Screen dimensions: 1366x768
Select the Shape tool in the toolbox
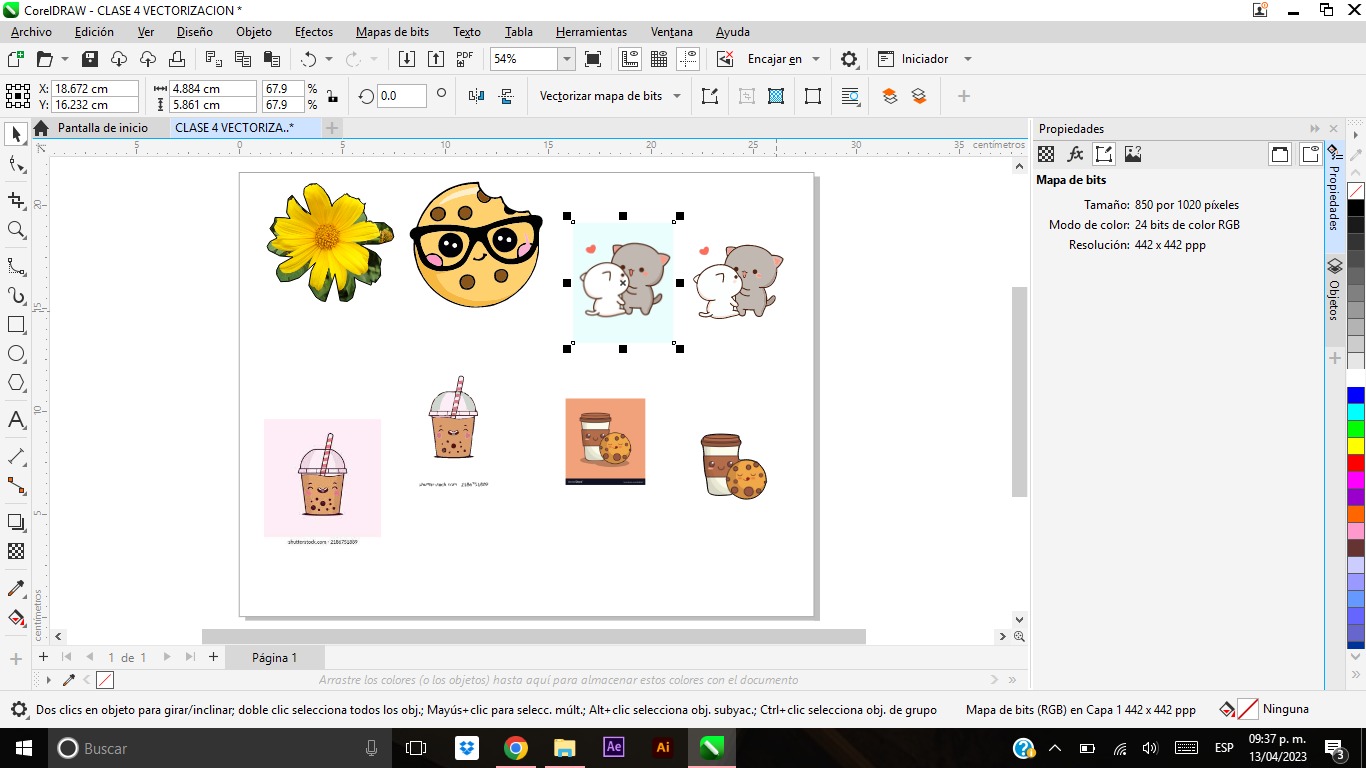(x=16, y=165)
